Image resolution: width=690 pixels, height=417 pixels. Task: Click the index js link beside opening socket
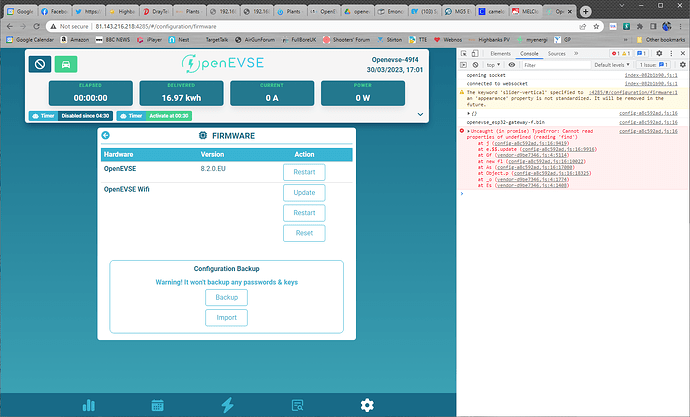[651, 75]
